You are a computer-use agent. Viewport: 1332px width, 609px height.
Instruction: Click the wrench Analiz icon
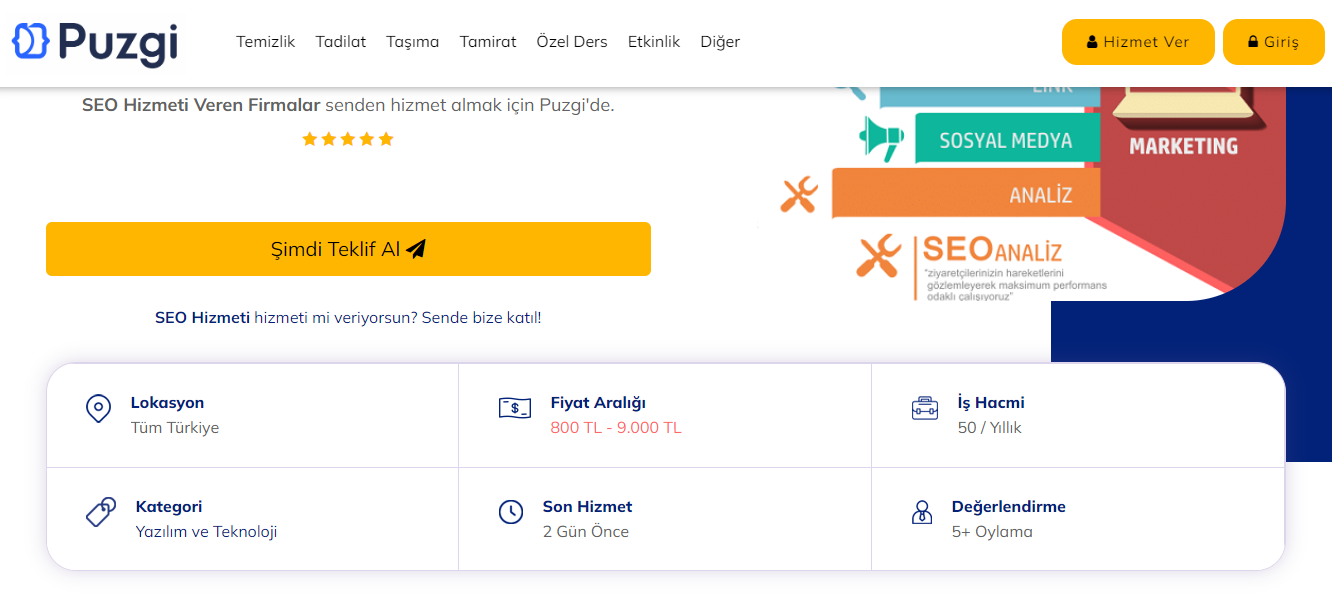tap(799, 194)
